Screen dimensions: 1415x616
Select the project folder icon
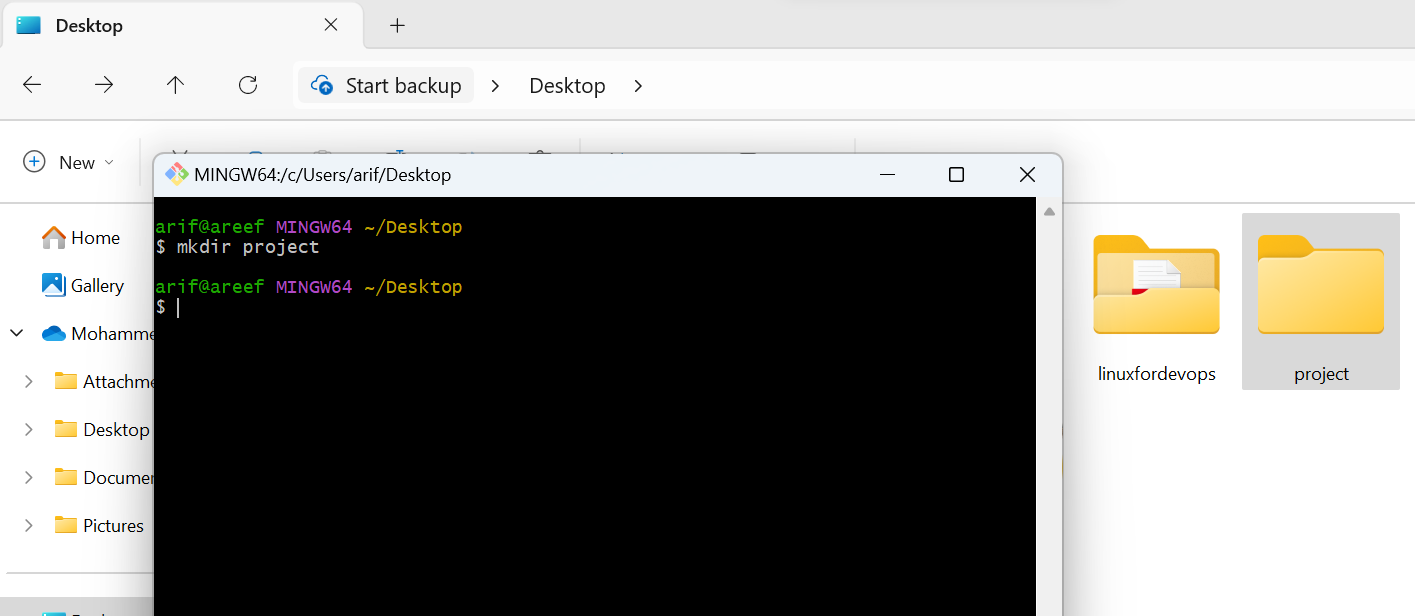click(x=1321, y=284)
